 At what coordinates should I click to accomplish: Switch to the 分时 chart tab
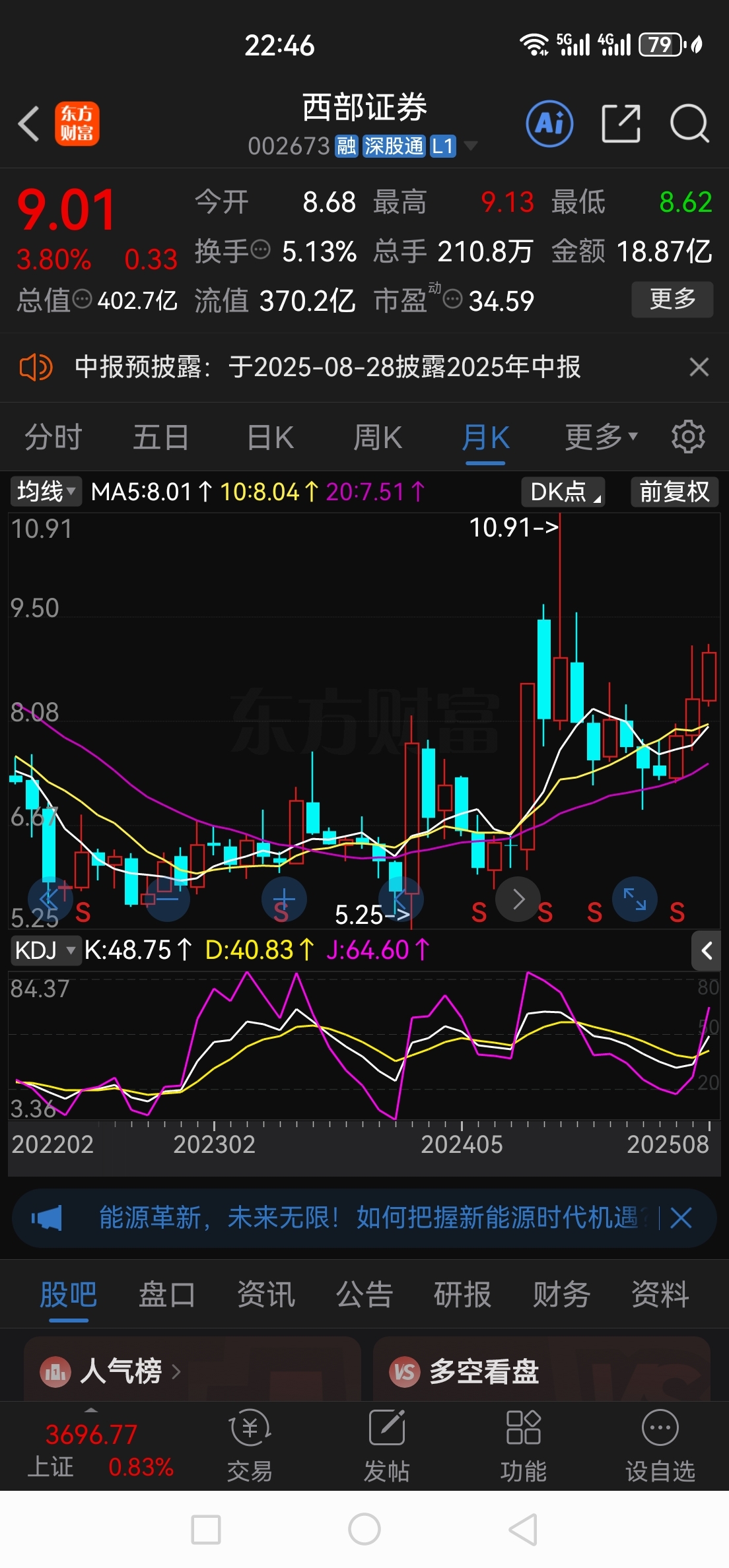tap(53, 437)
